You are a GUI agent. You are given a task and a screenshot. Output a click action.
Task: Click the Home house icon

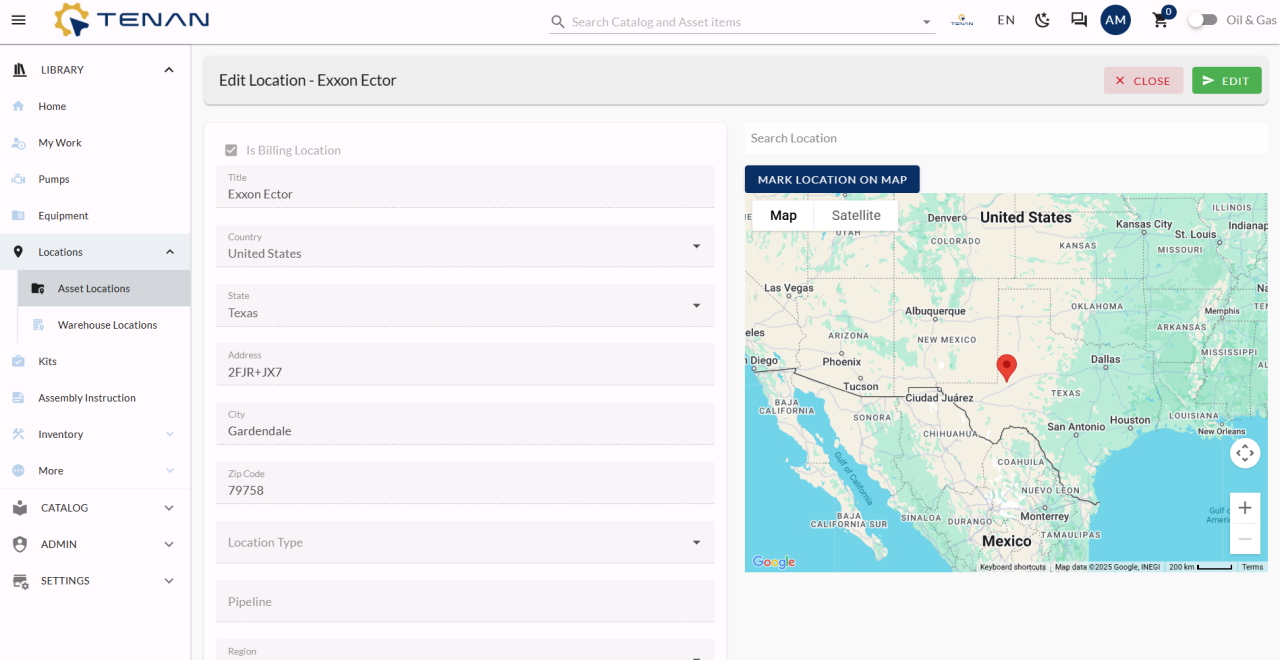[x=18, y=106]
